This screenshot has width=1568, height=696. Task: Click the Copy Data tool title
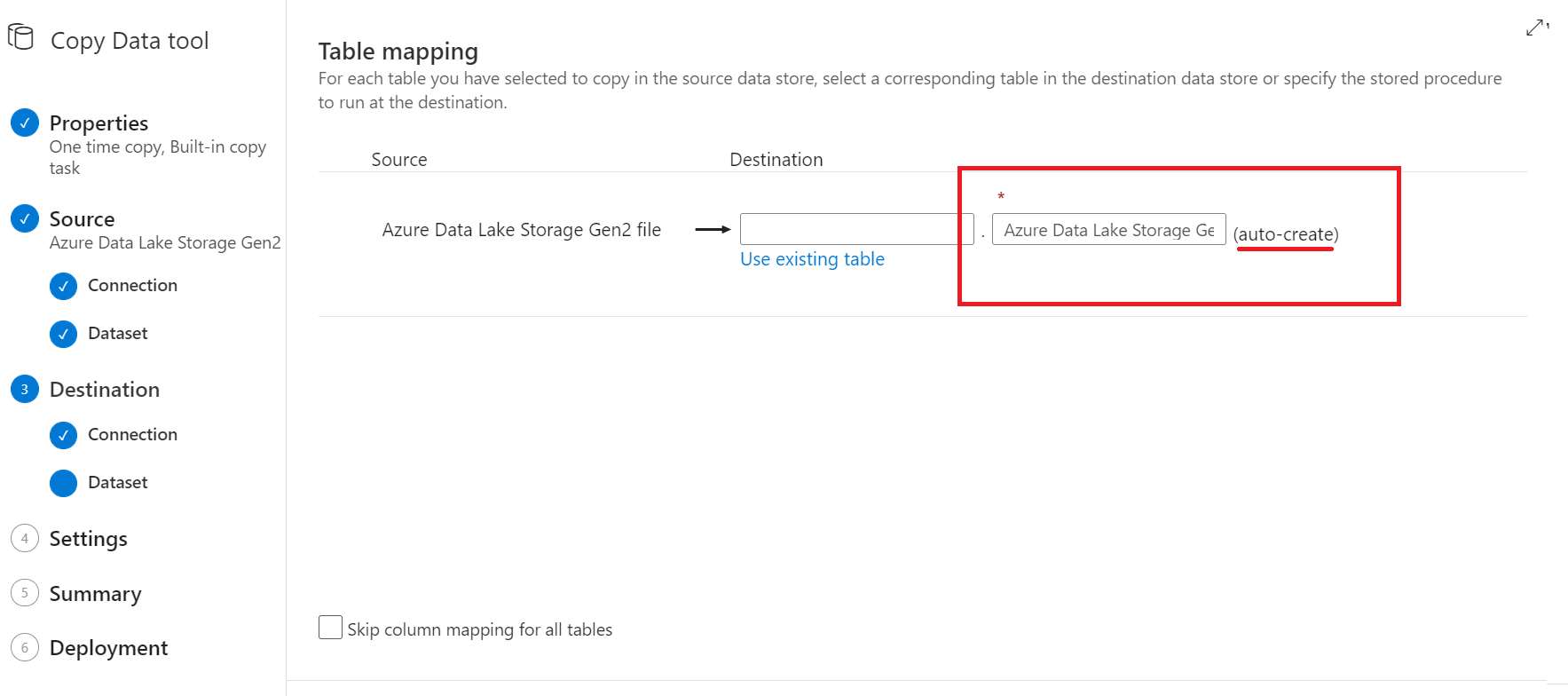point(130,41)
